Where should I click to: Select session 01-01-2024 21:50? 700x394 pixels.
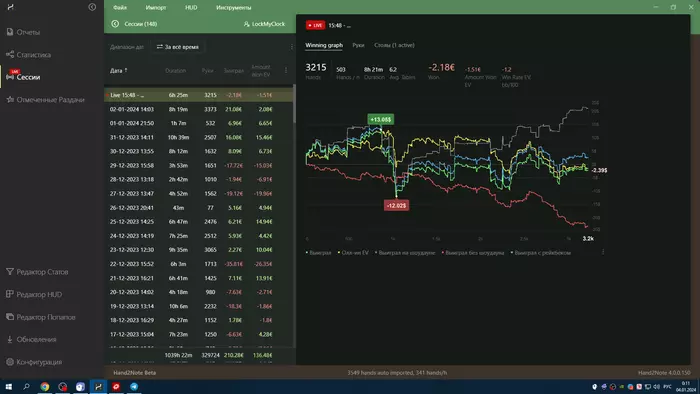[199, 123]
